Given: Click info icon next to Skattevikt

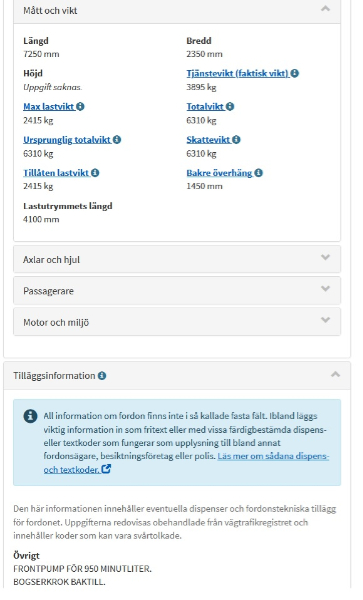Looking at the screenshot, I should click(236, 140).
